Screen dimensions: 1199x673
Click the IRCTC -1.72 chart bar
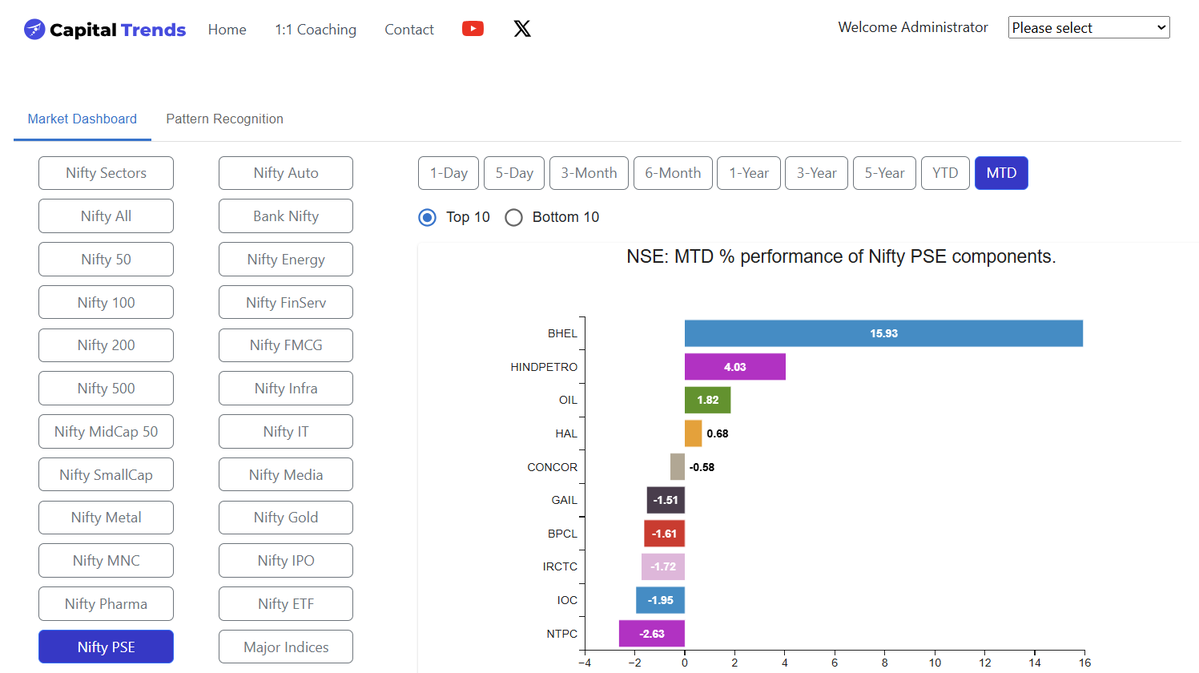[663, 567]
